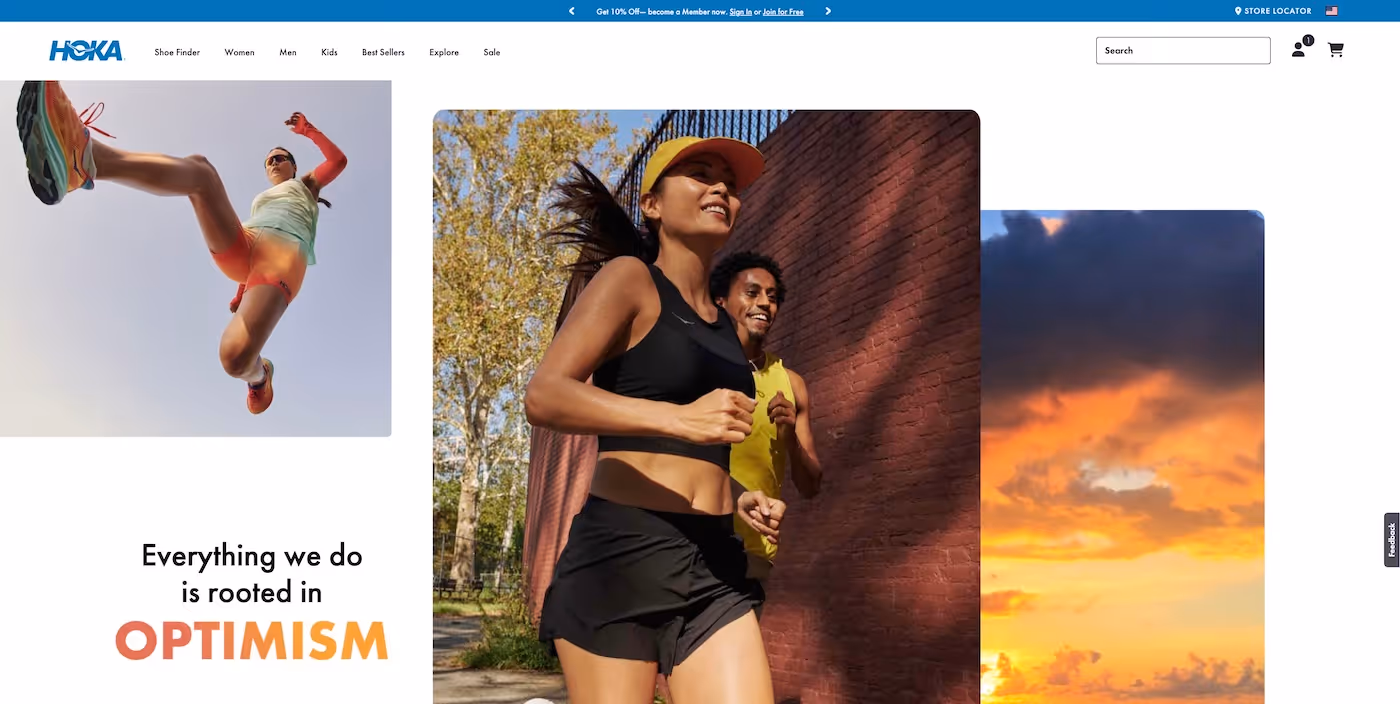The image size is (1400, 704).
Task: Open the shopping cart icon
Action: [x=1335, y=48]
